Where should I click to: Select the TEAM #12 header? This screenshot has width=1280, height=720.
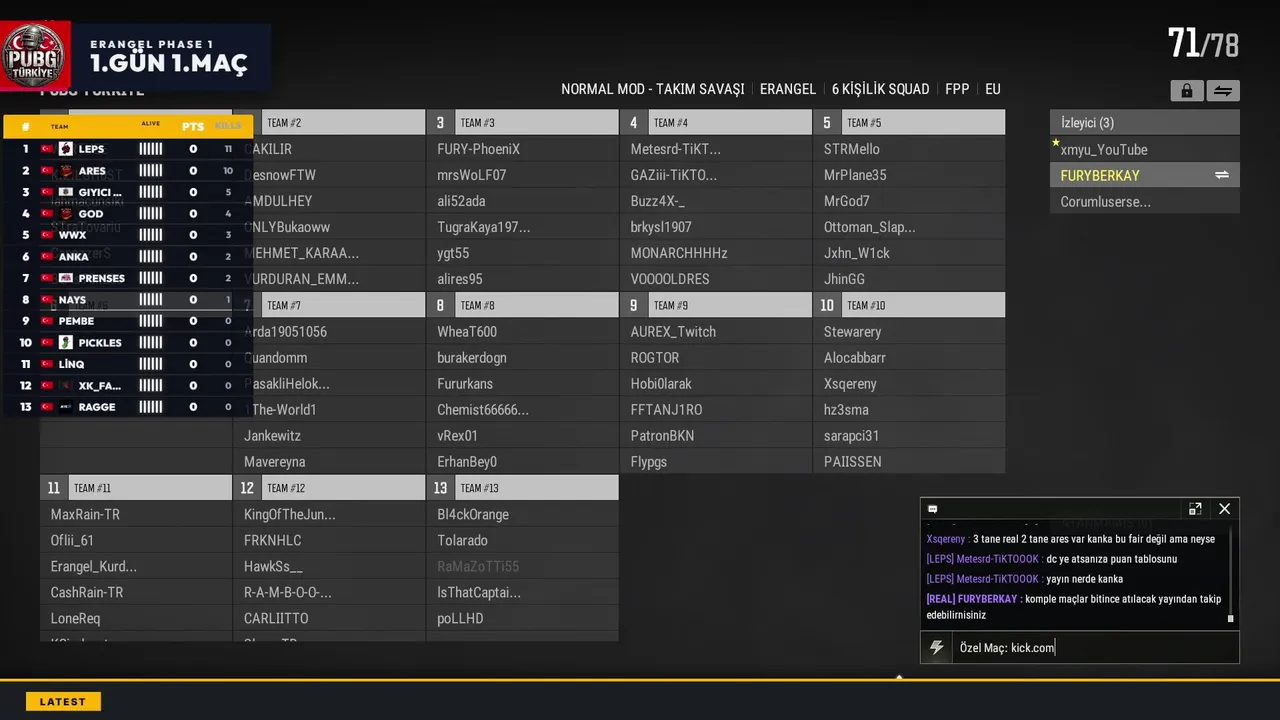pyautogui.click(x=329, y=488)
